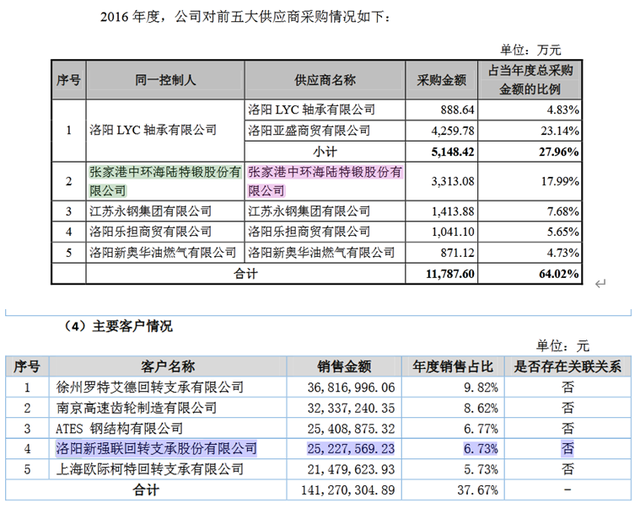Click the amount '3,313.08'
The image size is (640, 508).
point(453,181)
